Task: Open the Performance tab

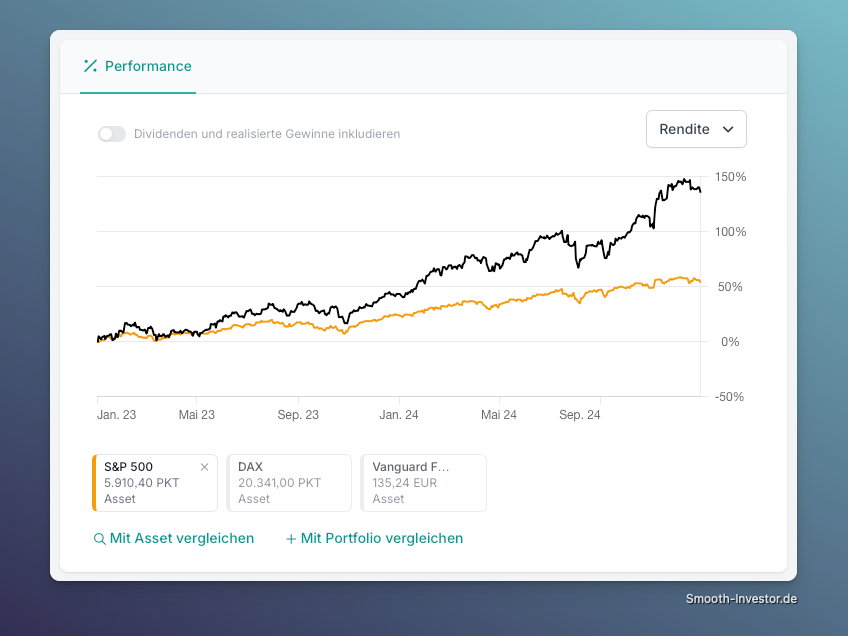Action: (138, 66)
